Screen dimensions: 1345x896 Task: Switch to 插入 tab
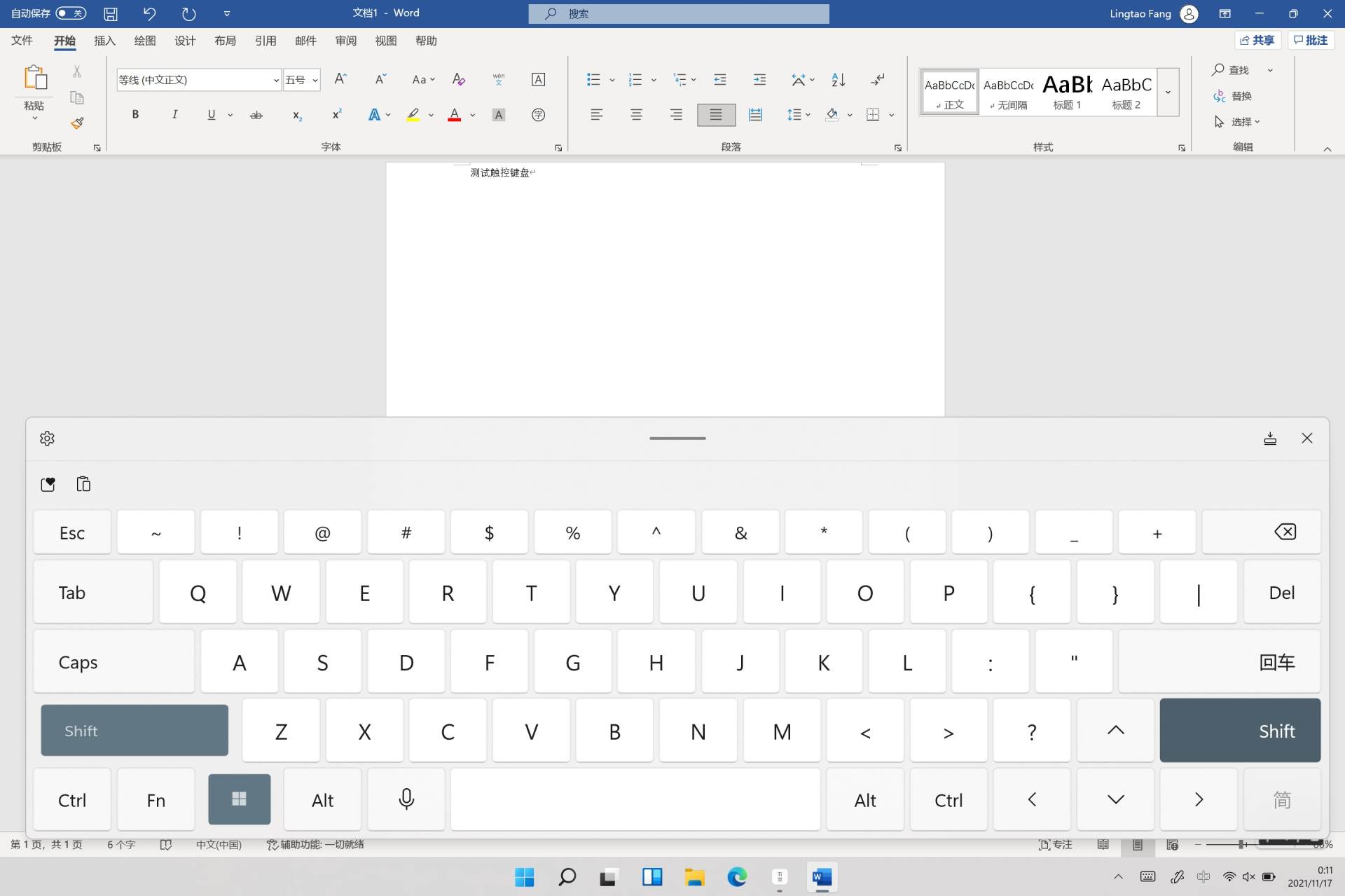tap(104, 41)
